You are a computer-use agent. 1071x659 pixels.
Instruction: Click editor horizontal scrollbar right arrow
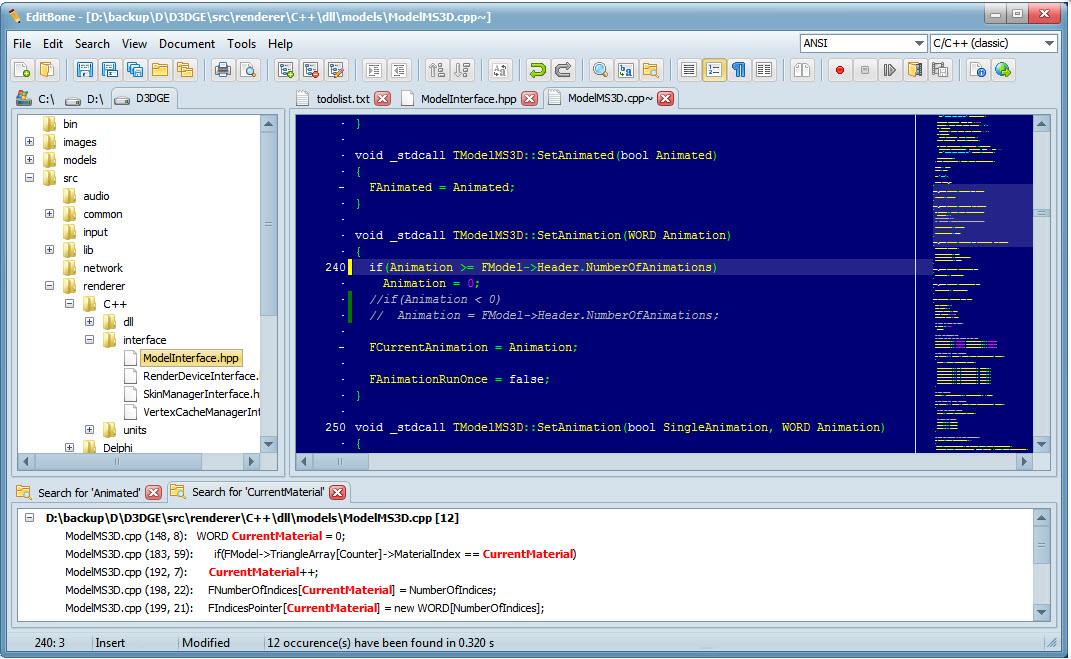click(1023, 462)
